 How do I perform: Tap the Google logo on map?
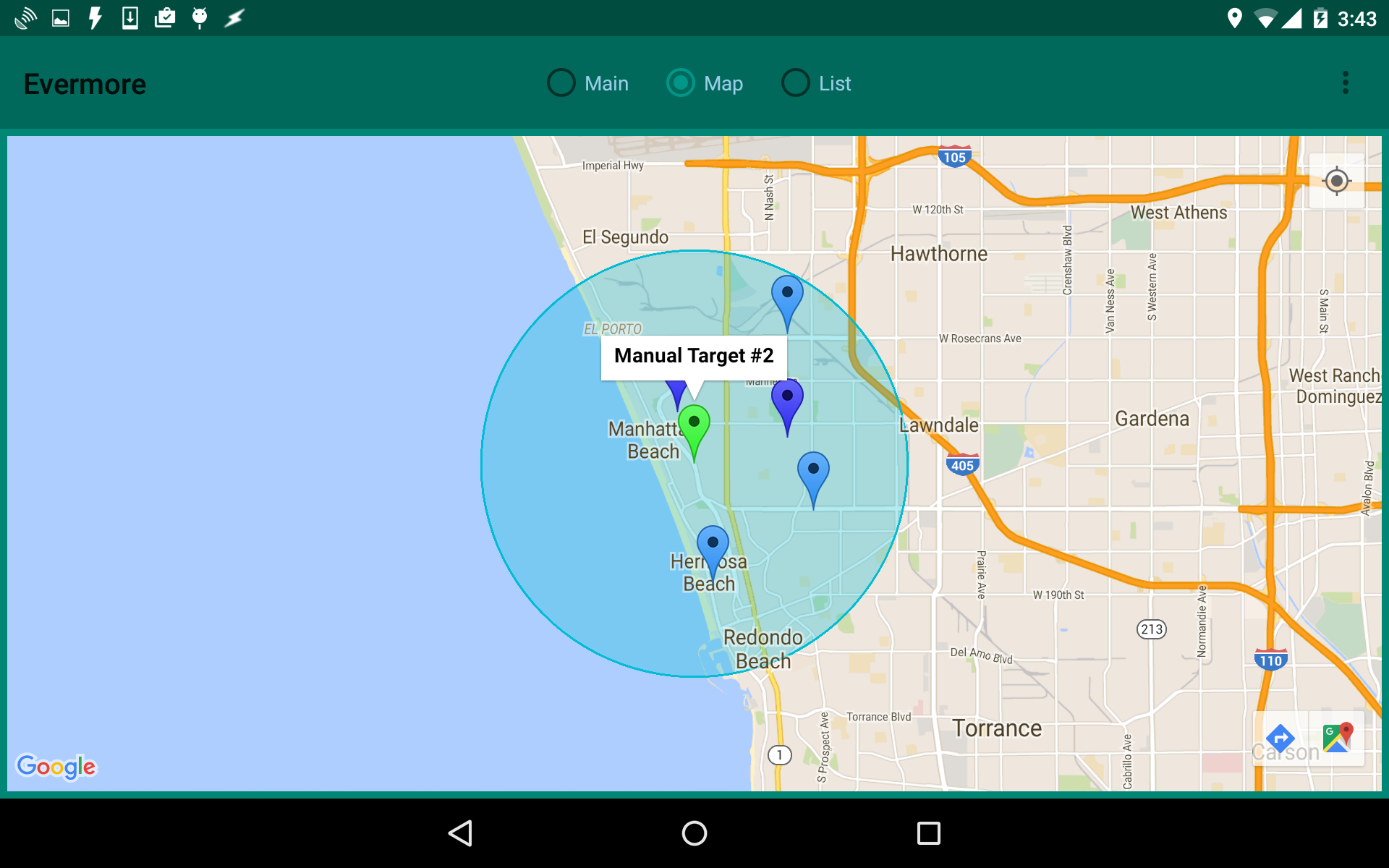pos(56,766)
